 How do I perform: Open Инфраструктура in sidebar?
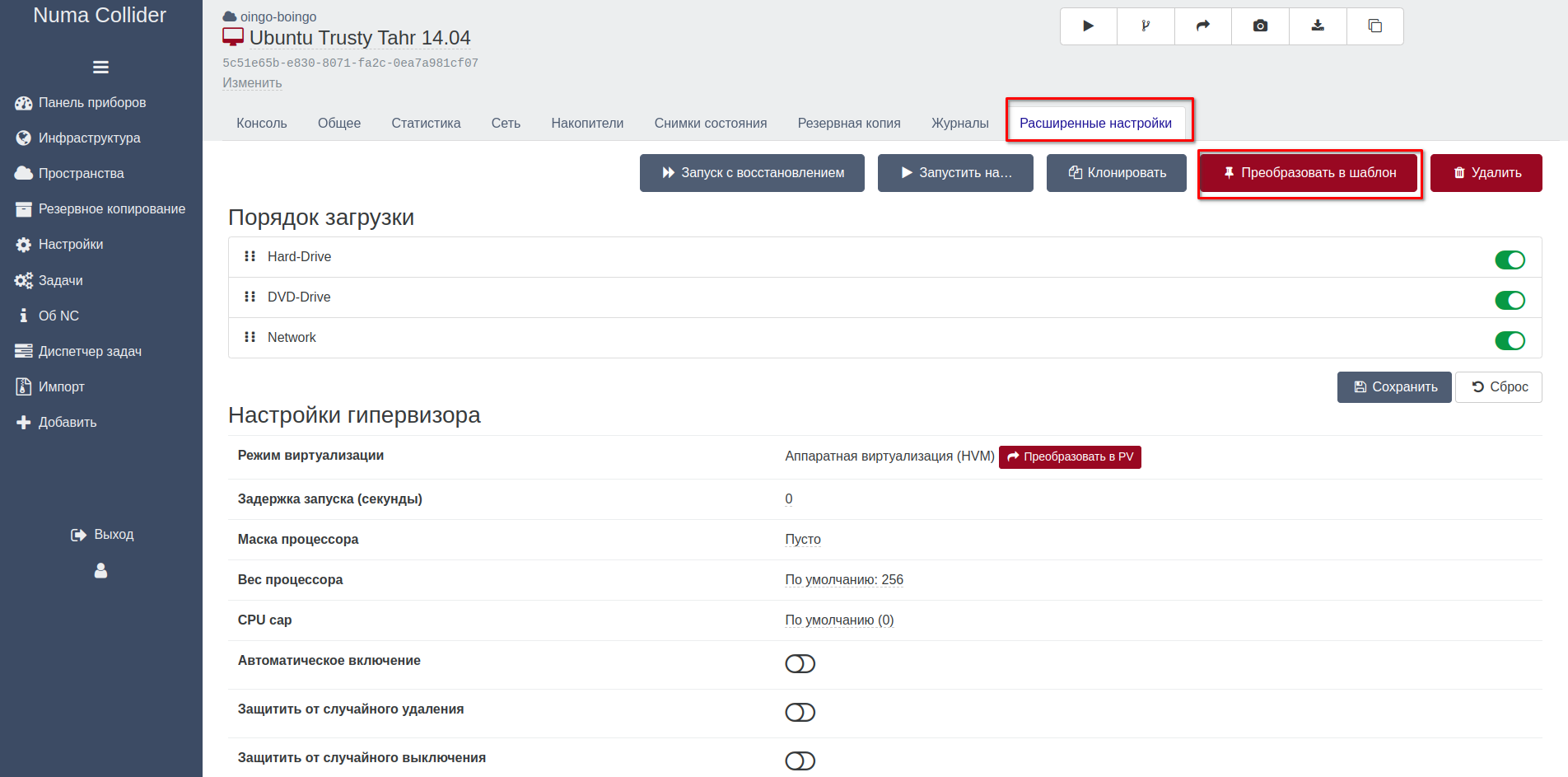point(78,138)
